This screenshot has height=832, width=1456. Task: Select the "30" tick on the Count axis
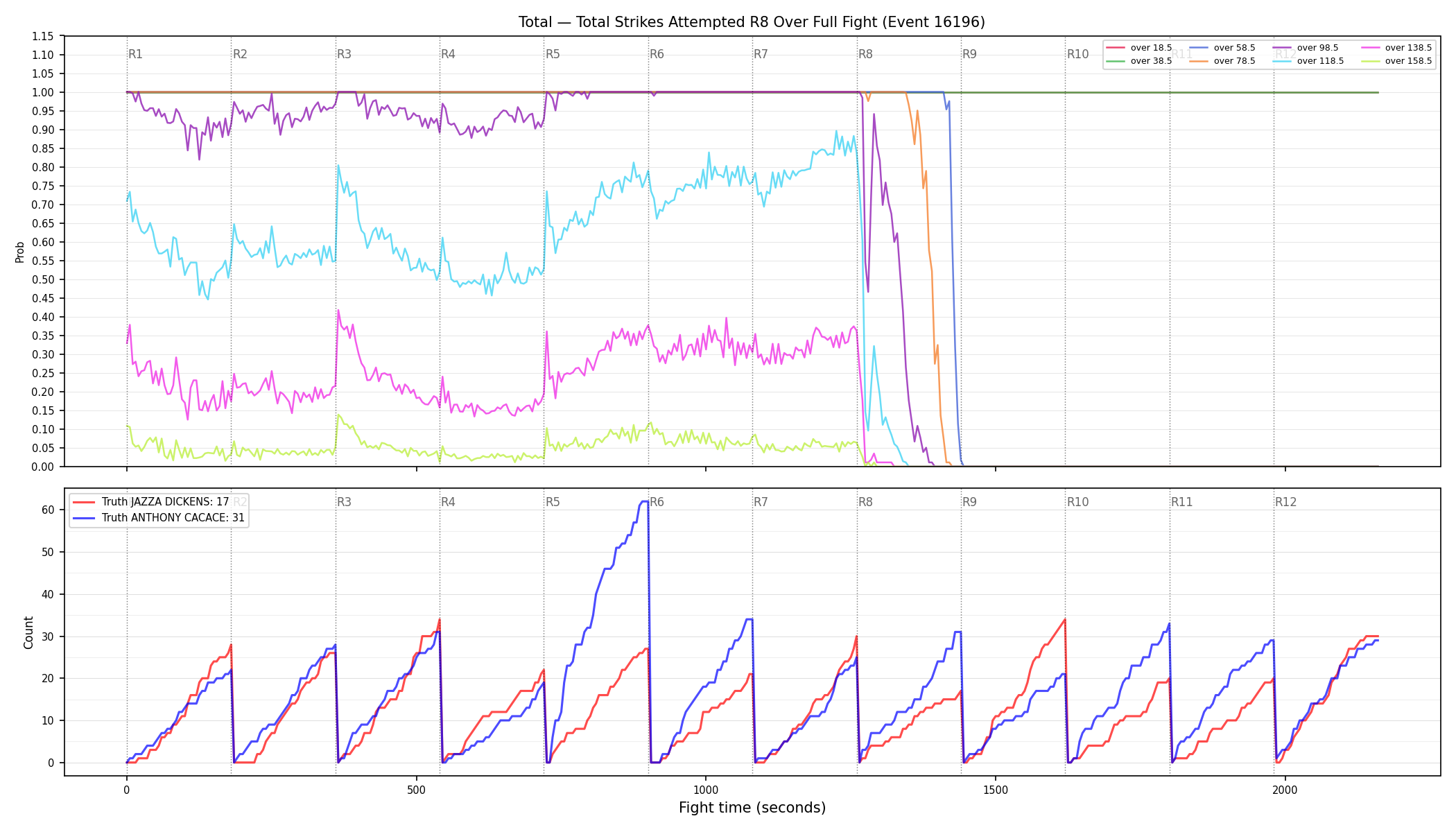(x=48, y=636)
